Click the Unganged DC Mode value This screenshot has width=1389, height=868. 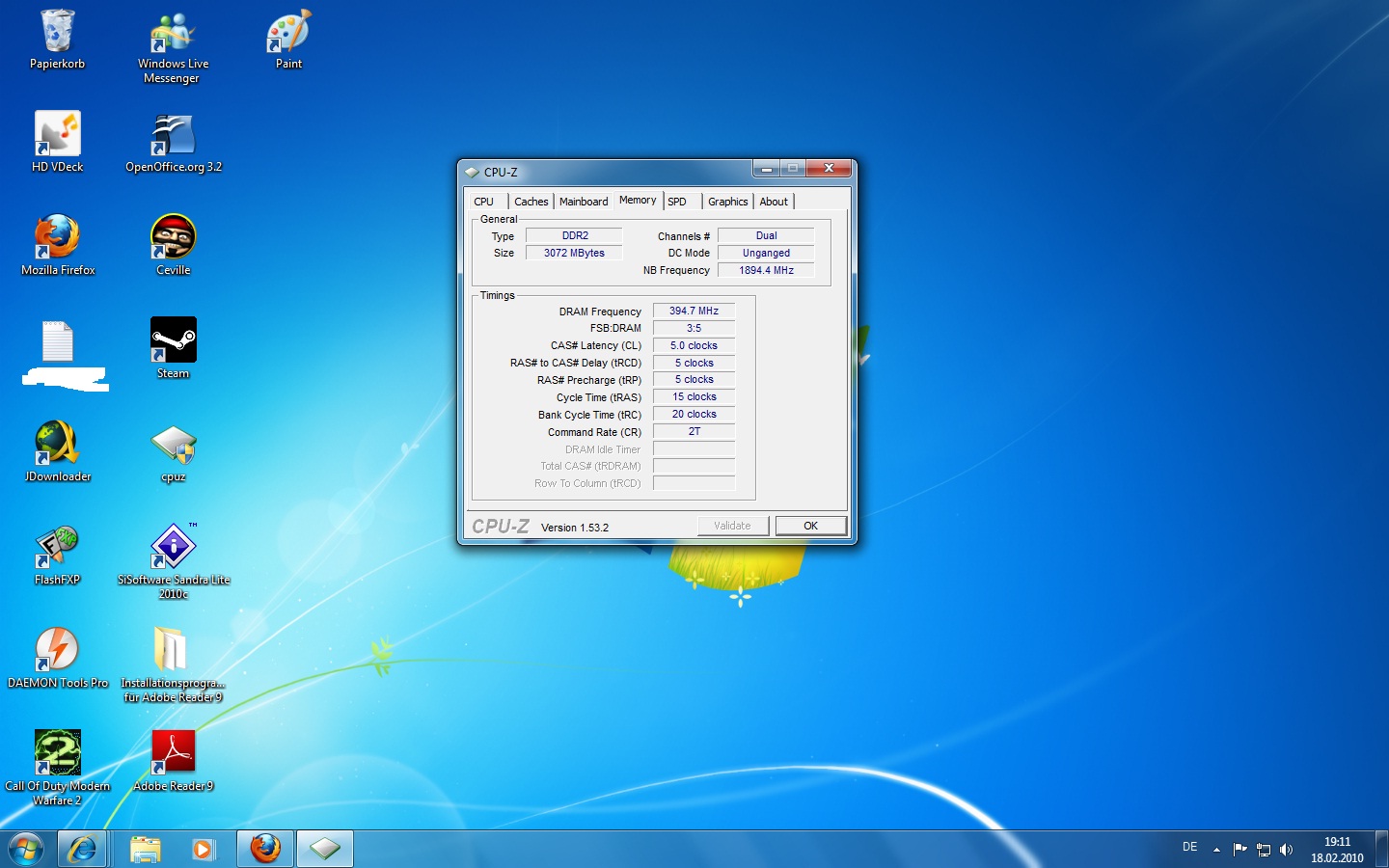click(x=766, y=253)
